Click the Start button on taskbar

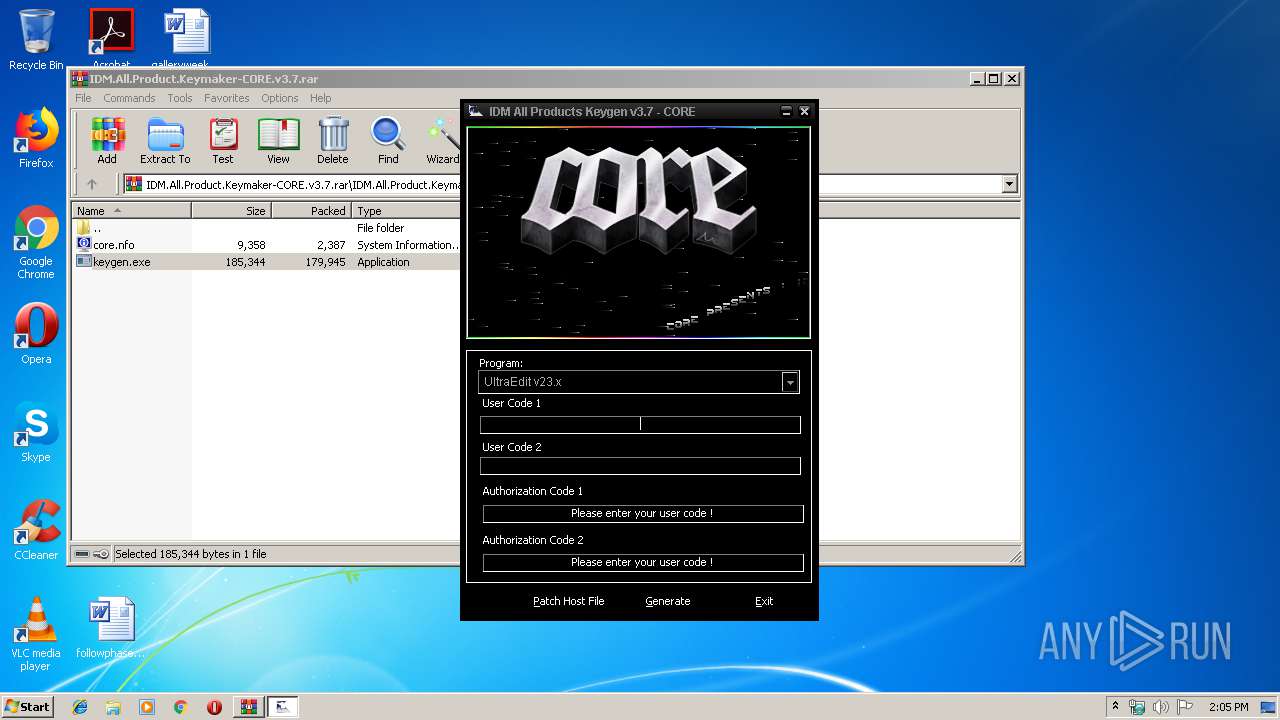click(28, 706)
